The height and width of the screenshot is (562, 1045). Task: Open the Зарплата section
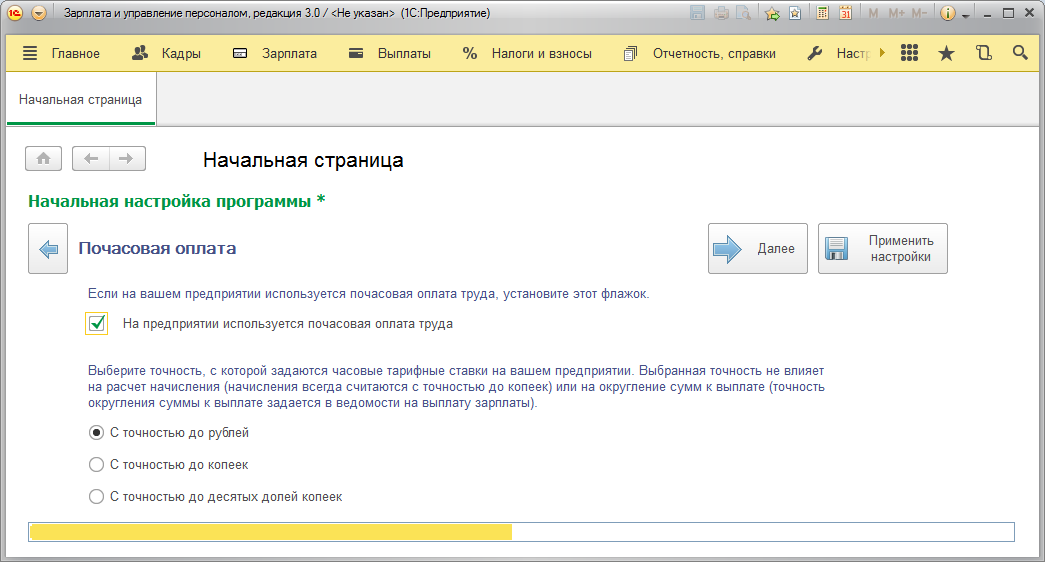289,53
